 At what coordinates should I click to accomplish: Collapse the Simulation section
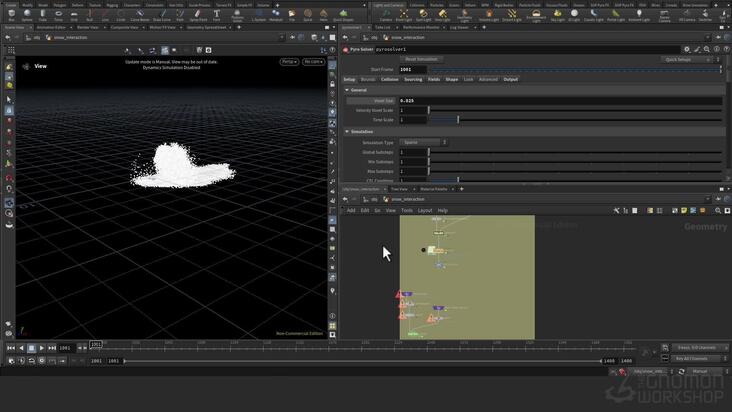(x=347, y=132)
